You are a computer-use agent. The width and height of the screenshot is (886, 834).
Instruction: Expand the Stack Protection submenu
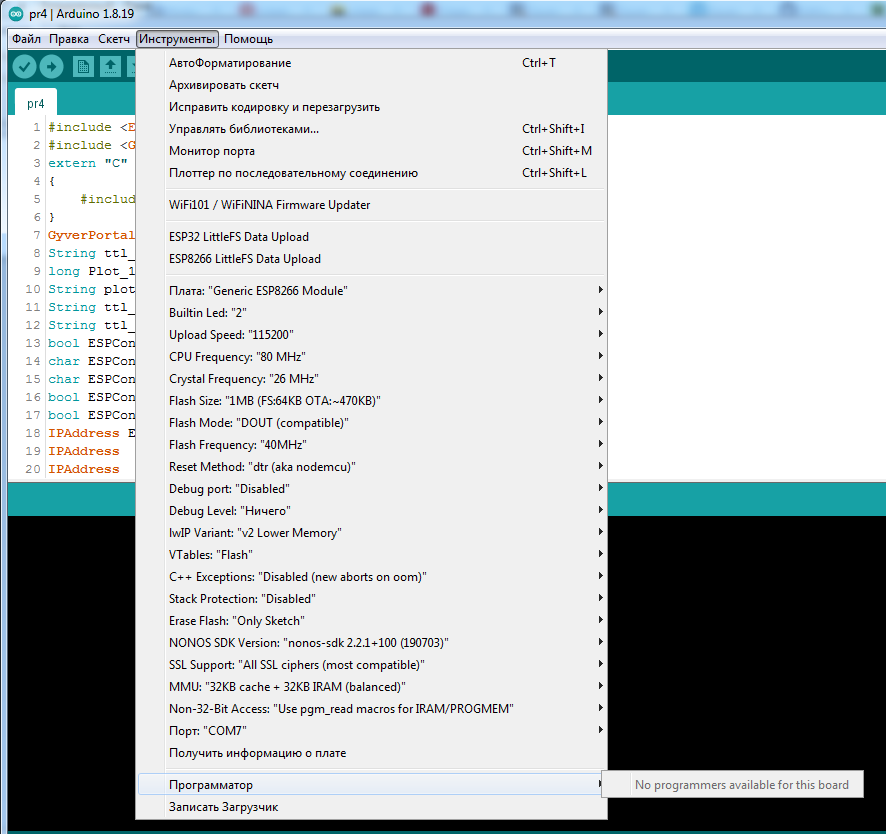(371, 600)
